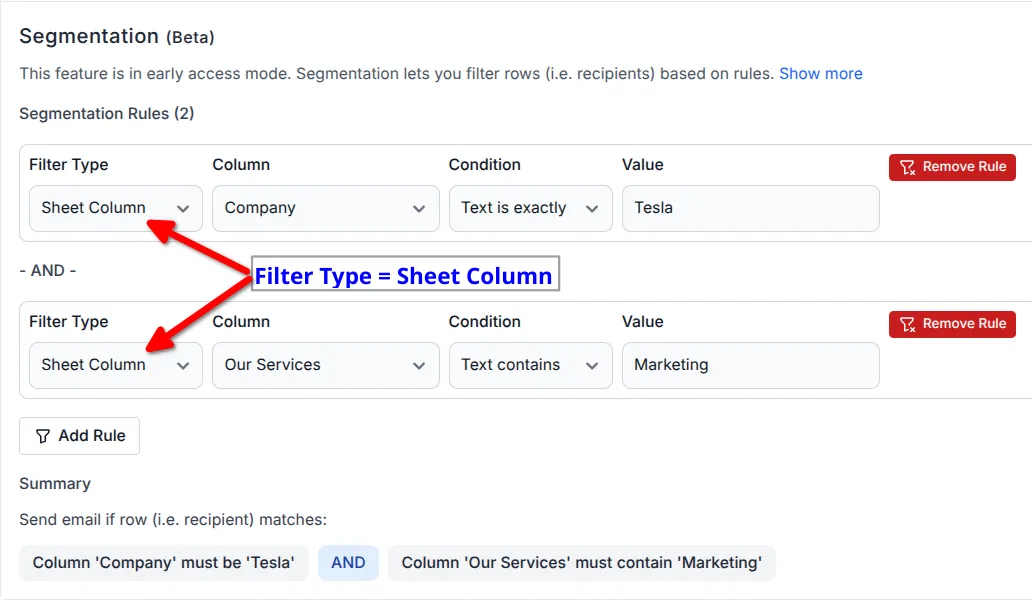Click the value field containing 'Tesla'

pos(749,208)
